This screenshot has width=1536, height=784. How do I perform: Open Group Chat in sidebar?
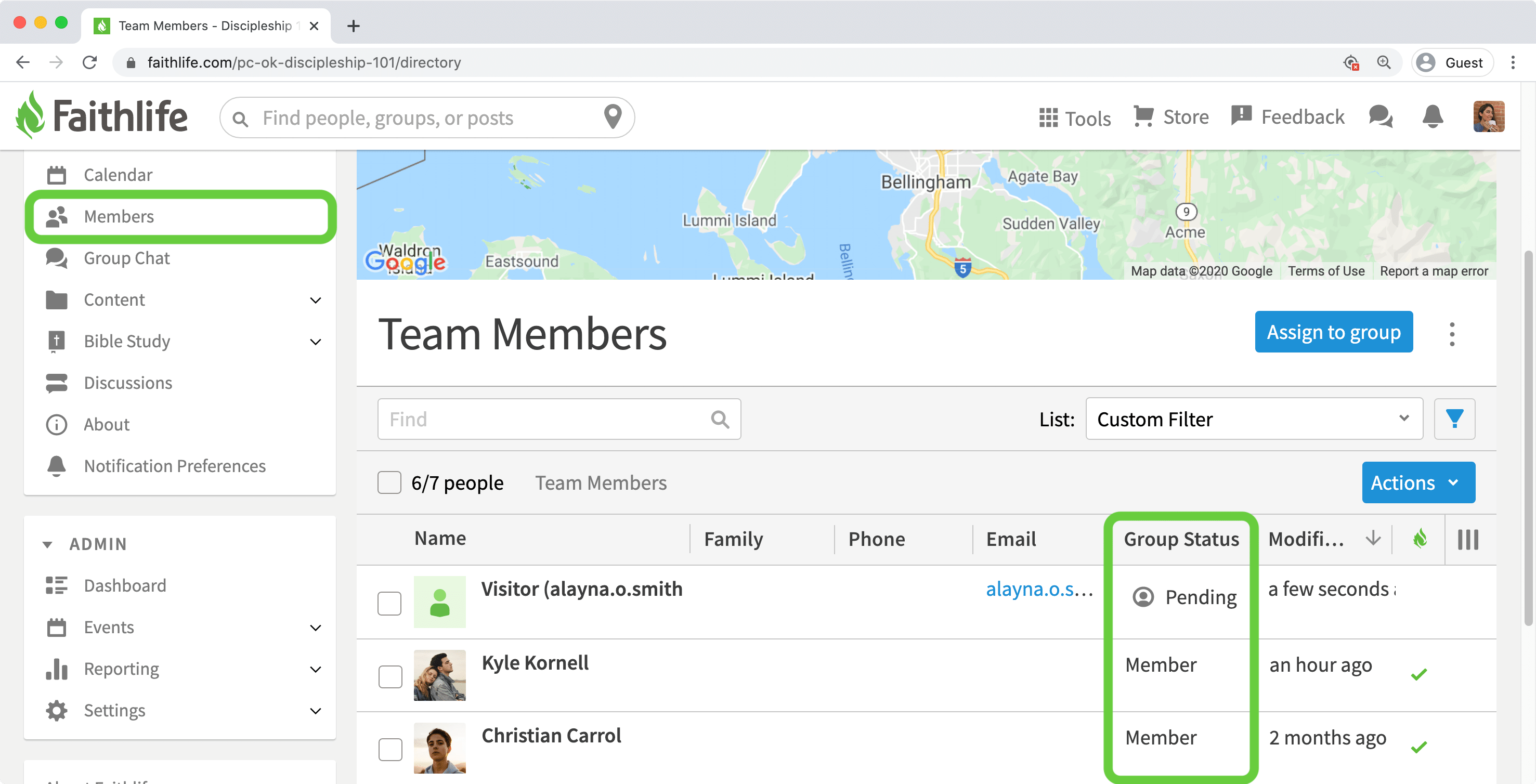click(x=126, y=258)
